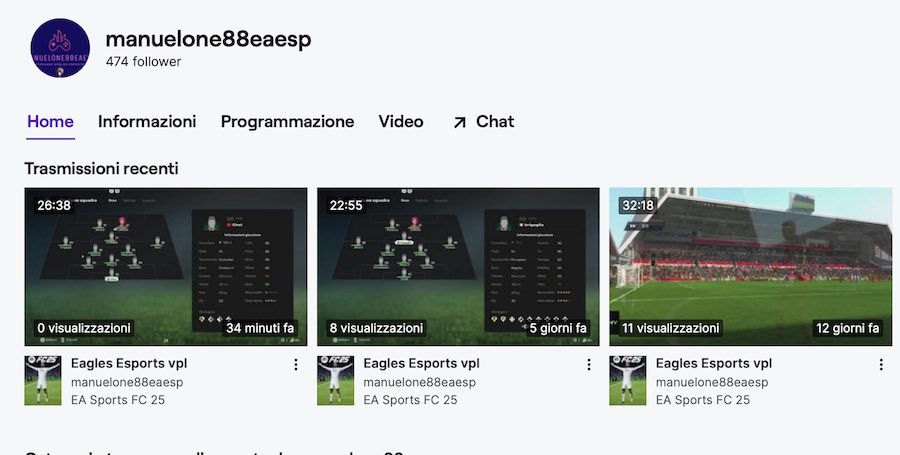
Task: Click manuelone88eaesp link under first video
Action: [x=127, y=382]
